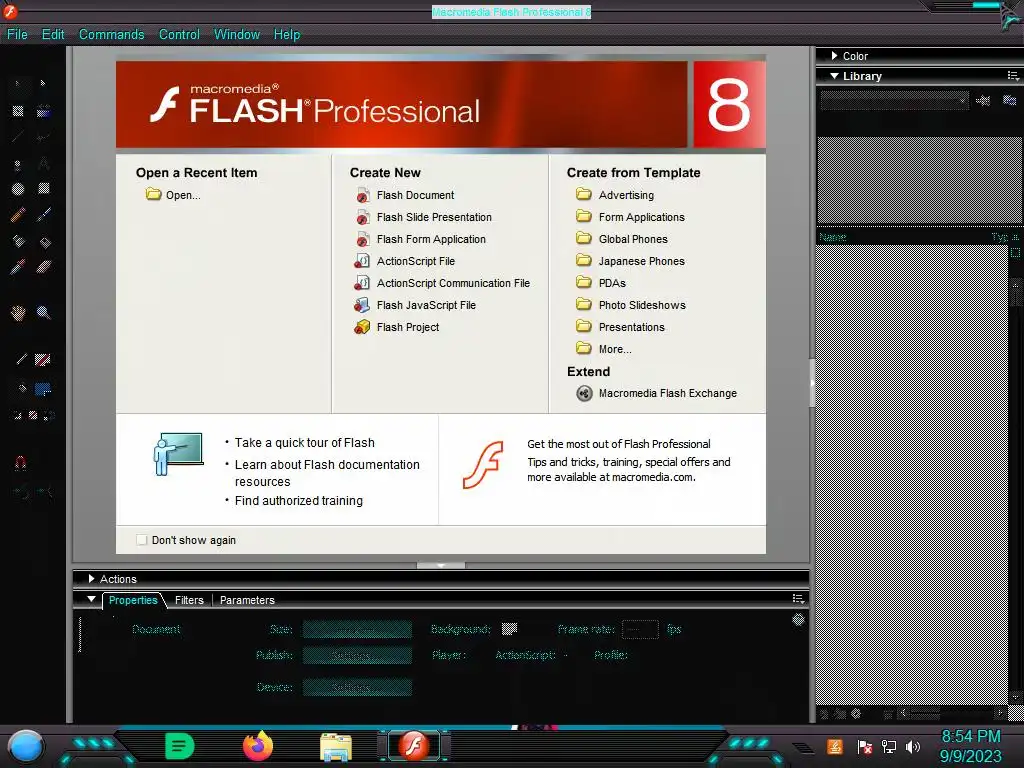The width and height of the screenshot is (1024, 768).
Task: Click the Flash JavaScript File icon
Action: coord(362,305)
